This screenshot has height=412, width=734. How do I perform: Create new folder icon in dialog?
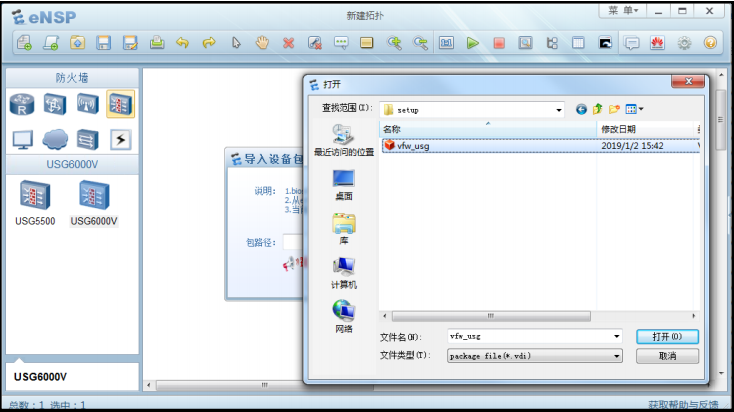tap(615, 109)
